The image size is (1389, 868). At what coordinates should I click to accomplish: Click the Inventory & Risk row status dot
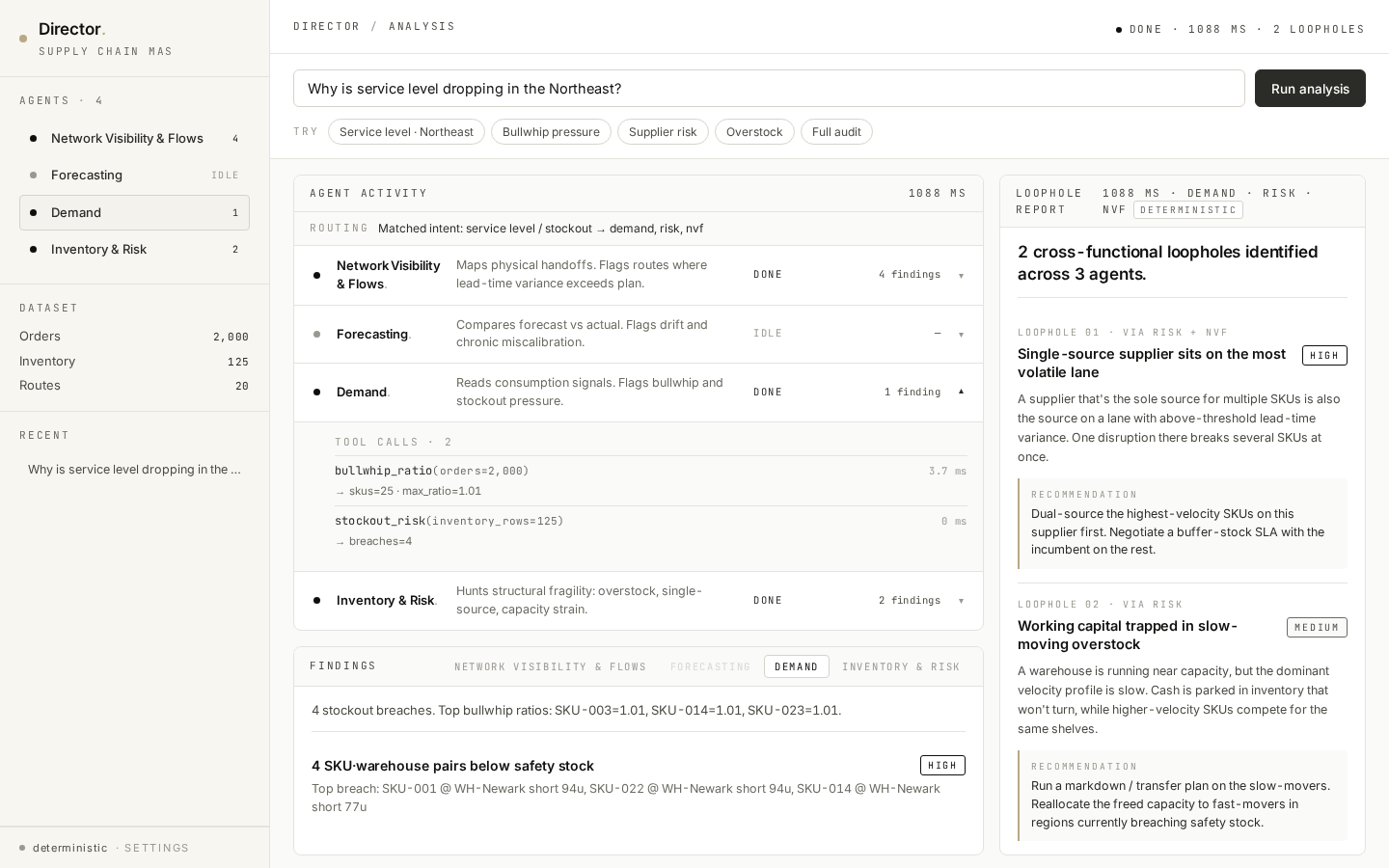[x=316, y=601]
